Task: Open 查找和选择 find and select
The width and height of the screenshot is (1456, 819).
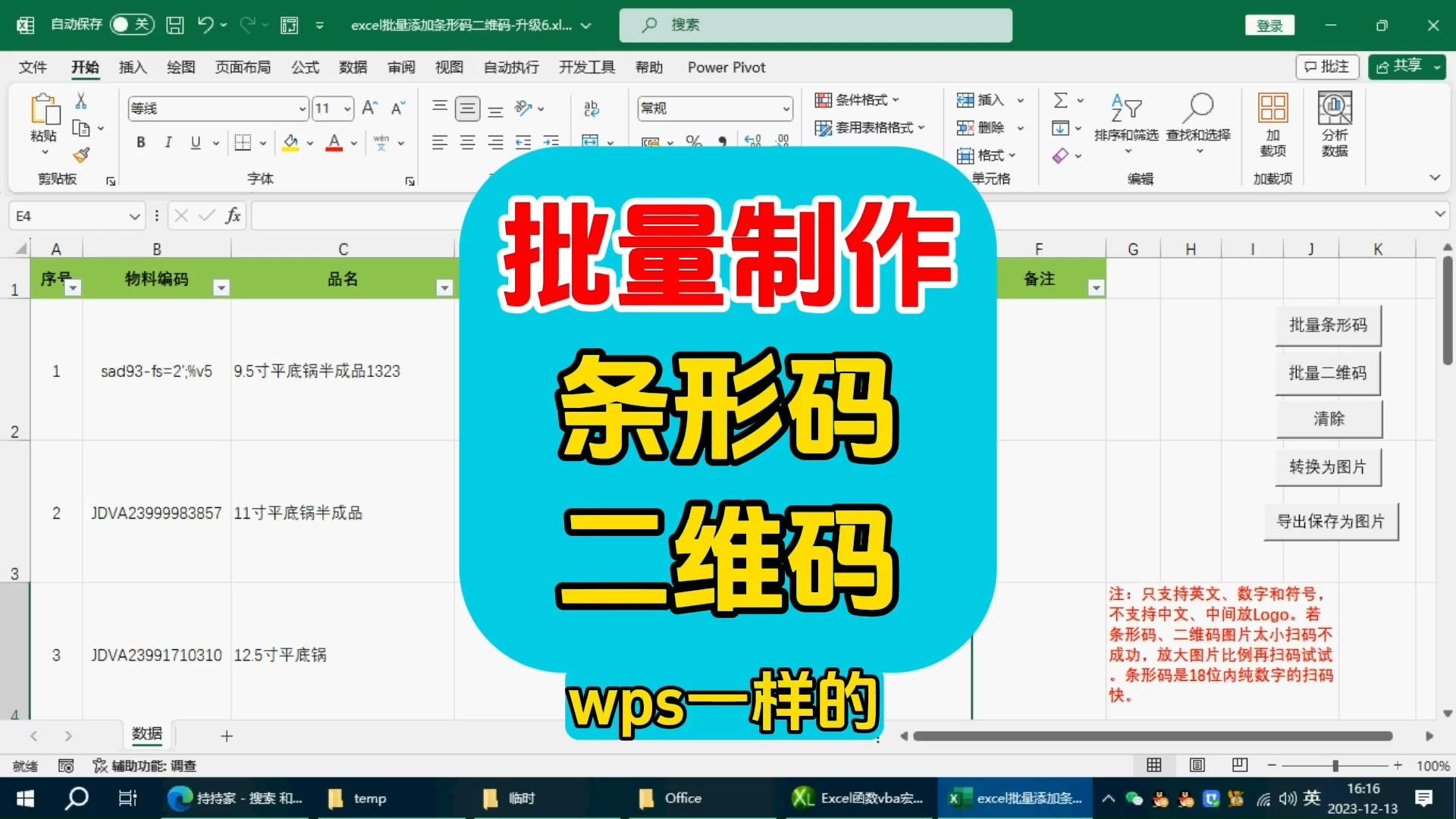Action: [x=1198, y=125]
